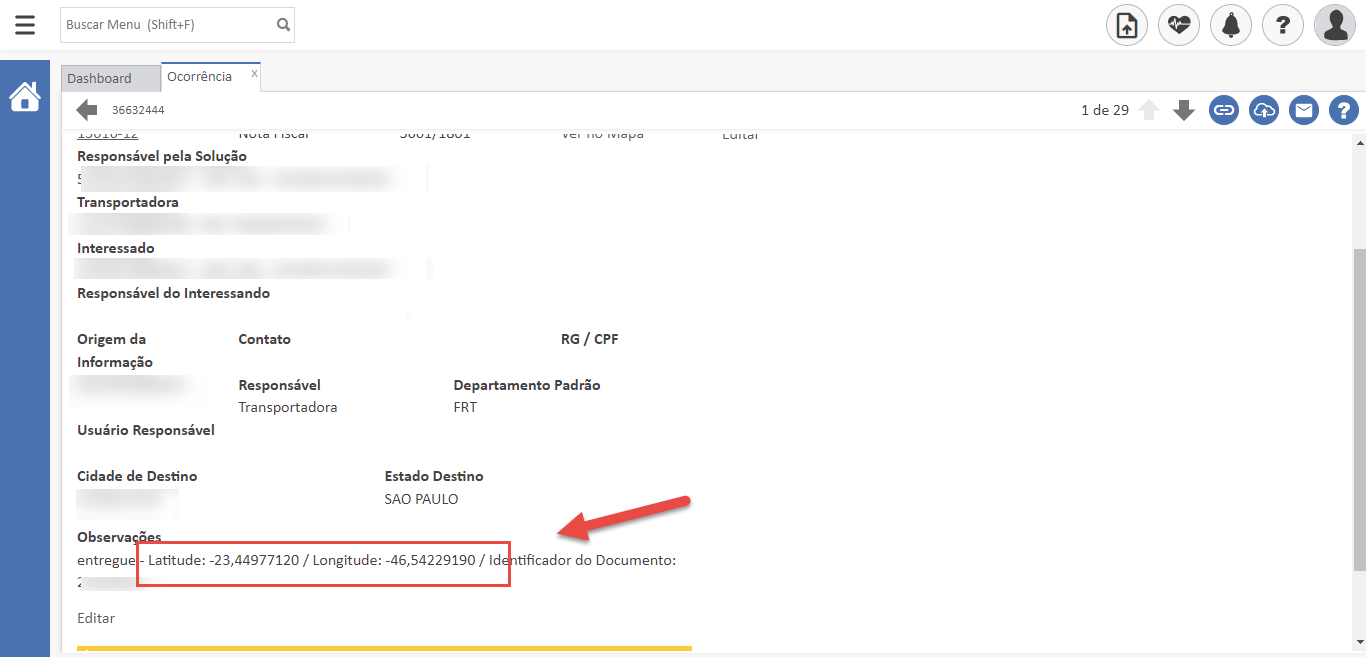
Task: Click Editar link below Observações
Action: [x=96, y=618]
